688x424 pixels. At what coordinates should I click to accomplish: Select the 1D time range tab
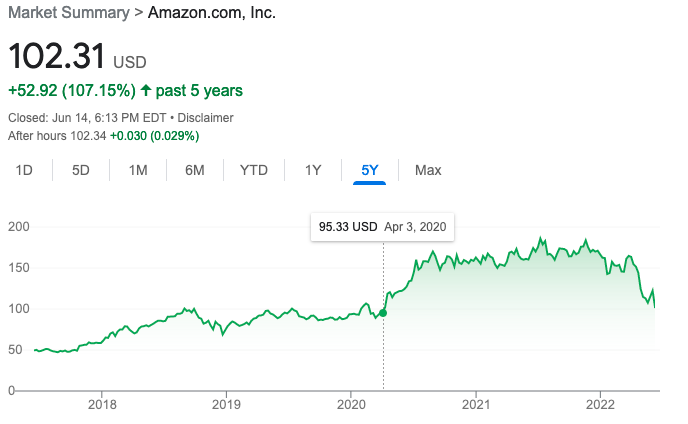click(x=24, y=170)
